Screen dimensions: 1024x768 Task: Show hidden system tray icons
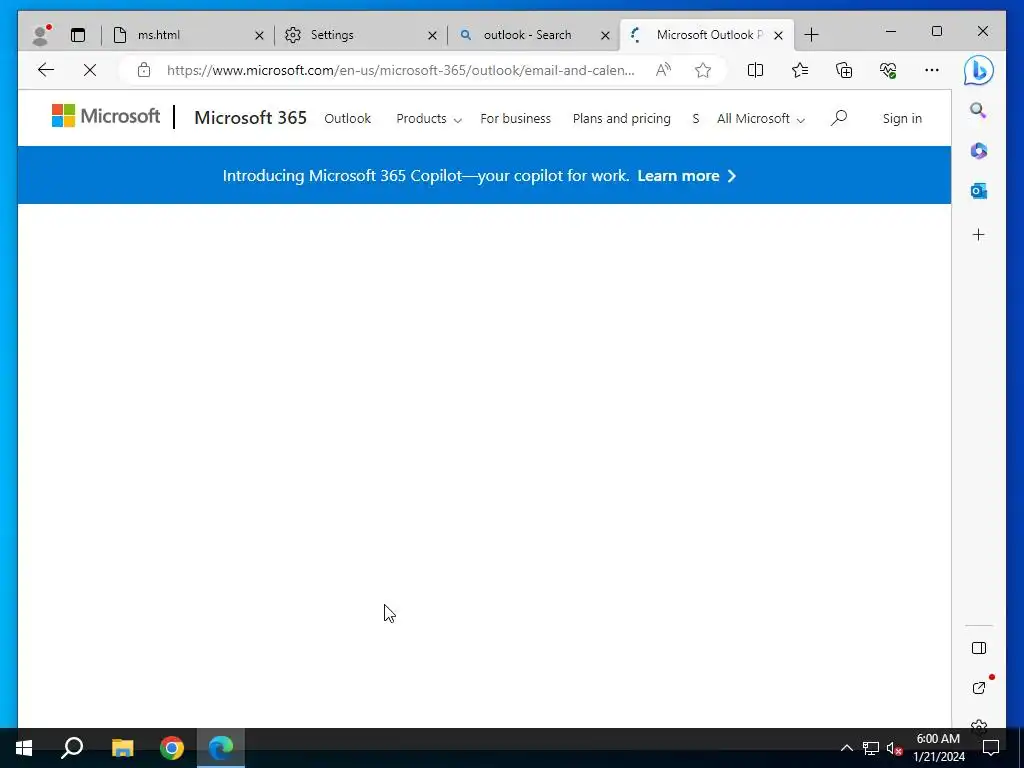click(x=846, y=748)
